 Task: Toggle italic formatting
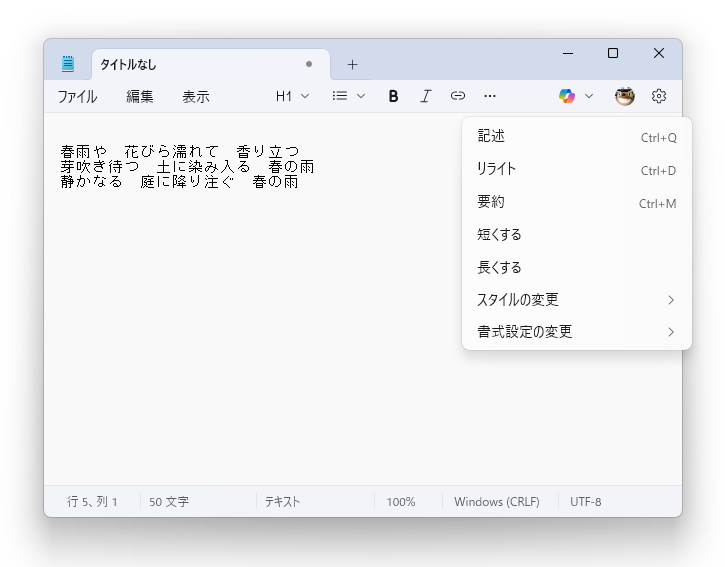coord(425,96)
